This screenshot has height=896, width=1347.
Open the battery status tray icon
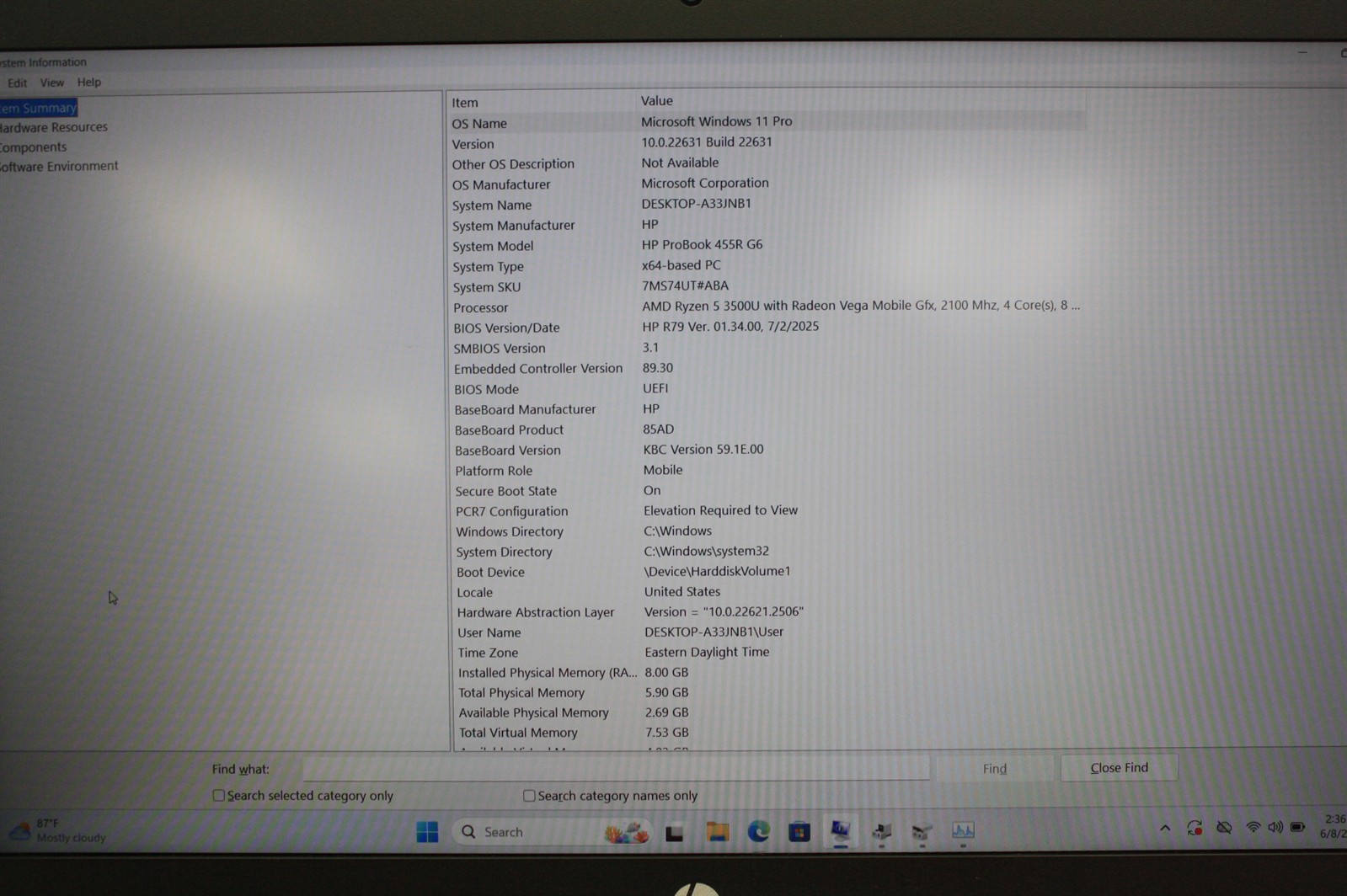tap(1298, 828)
